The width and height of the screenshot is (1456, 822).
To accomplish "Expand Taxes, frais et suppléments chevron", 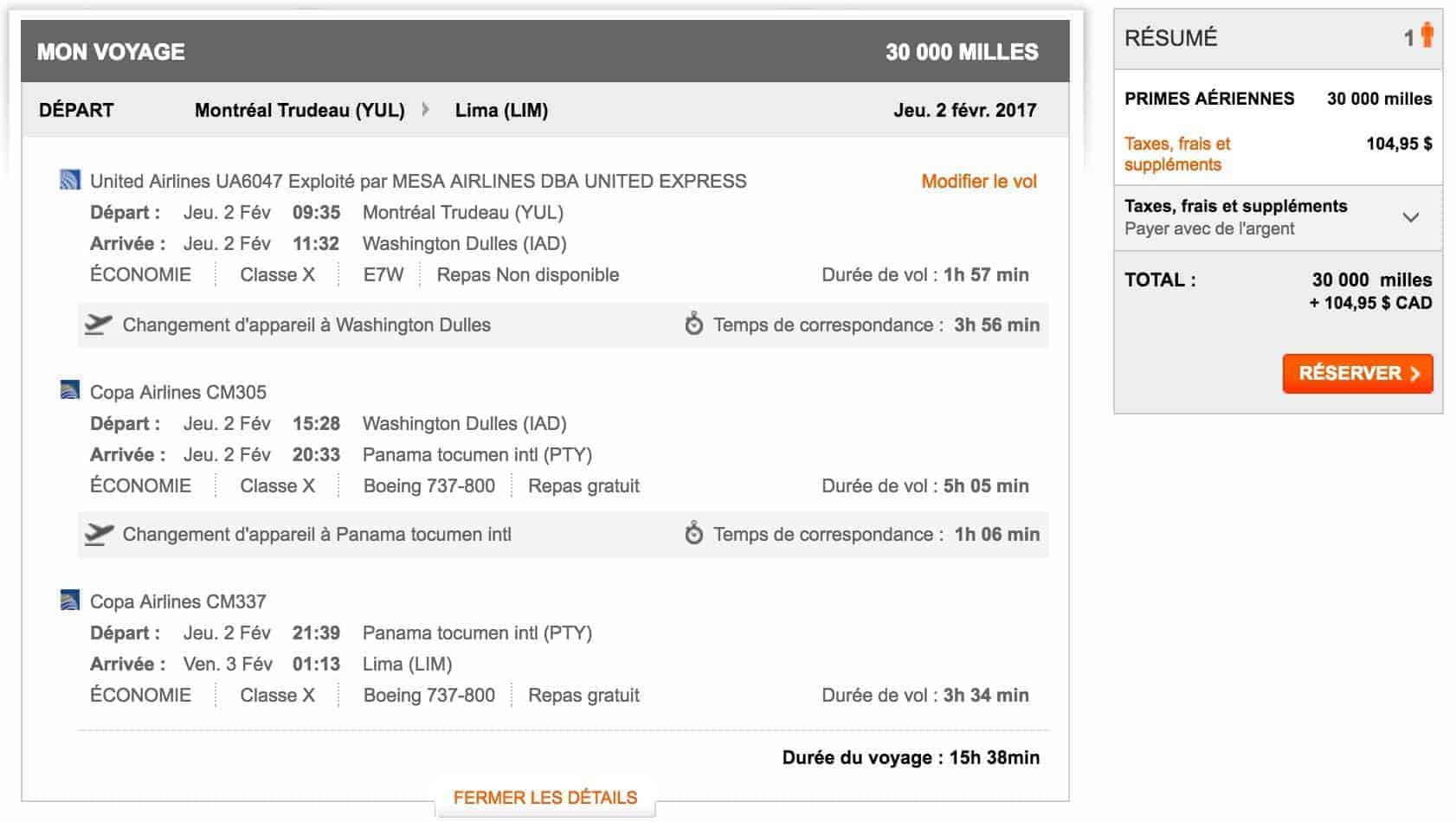I will [x=1411, y=217].
